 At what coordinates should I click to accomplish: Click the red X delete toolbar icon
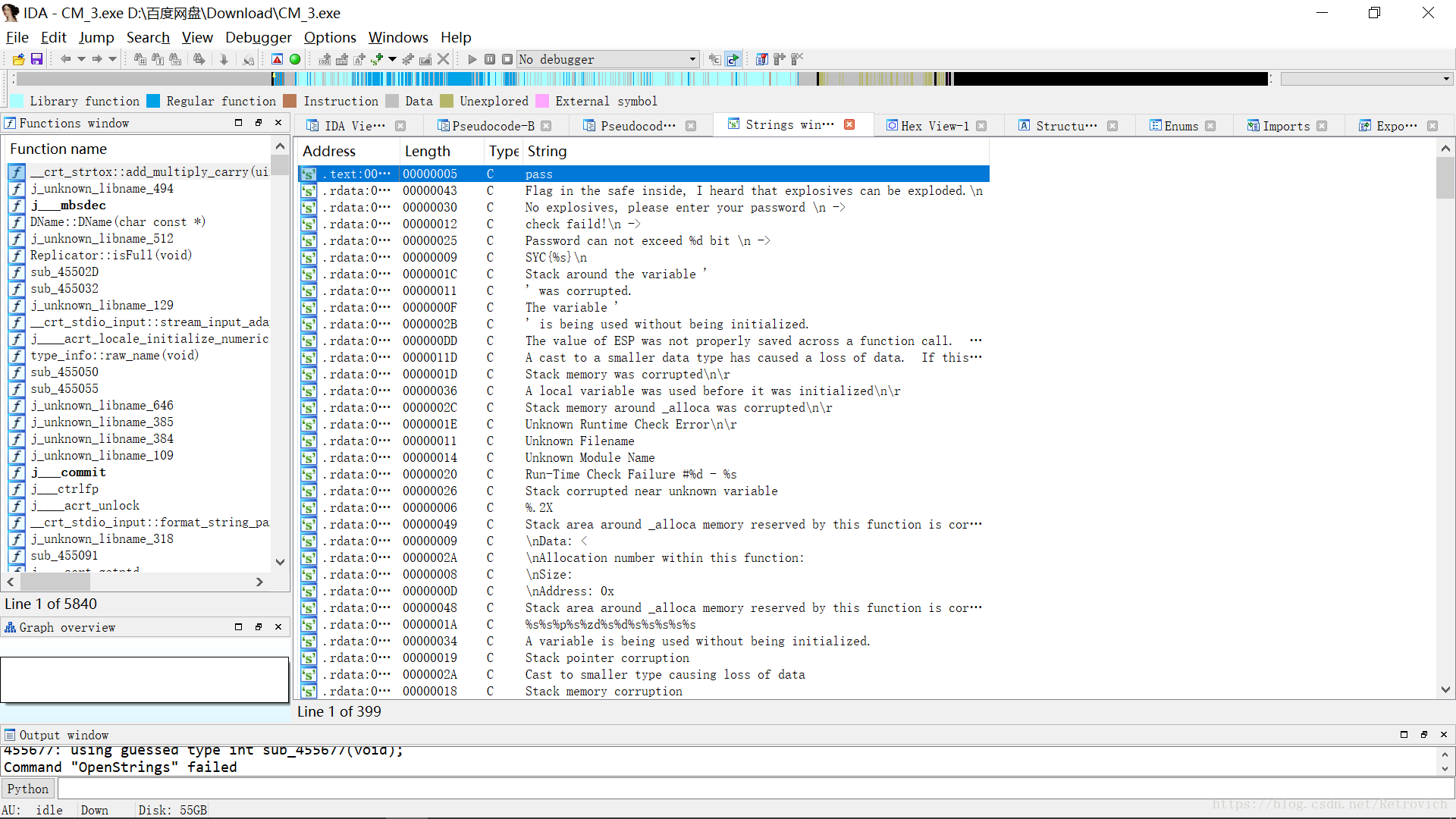444,59
